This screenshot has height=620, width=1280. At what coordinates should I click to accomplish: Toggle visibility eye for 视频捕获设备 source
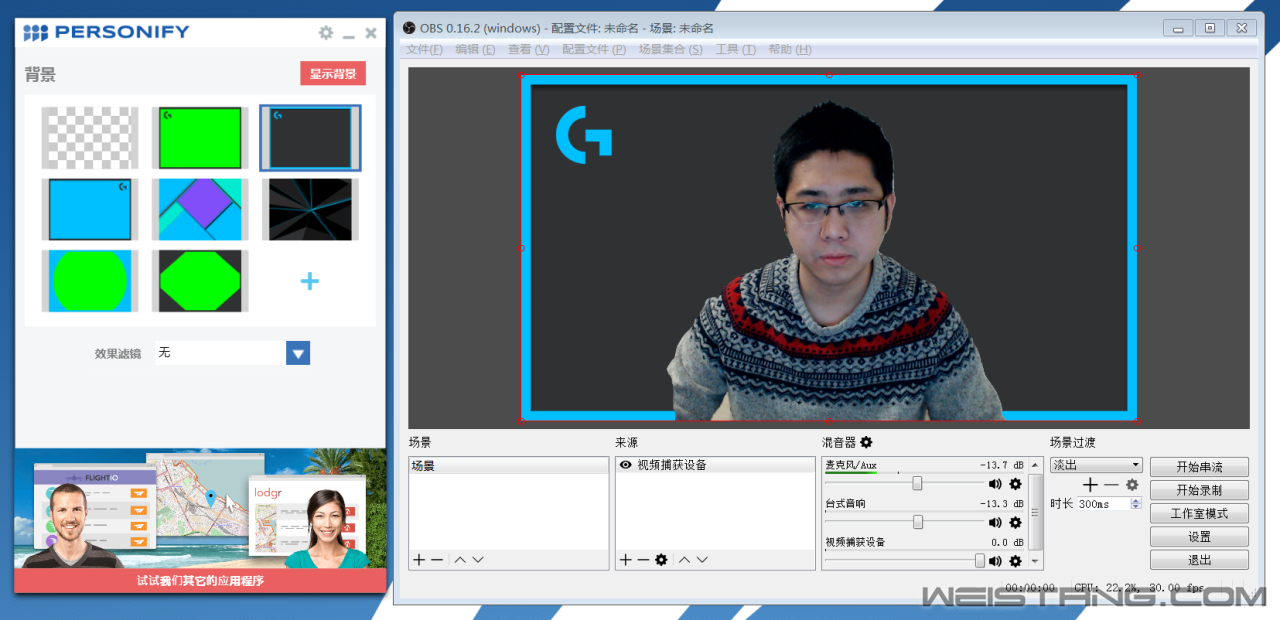click(x=626, y=465)
